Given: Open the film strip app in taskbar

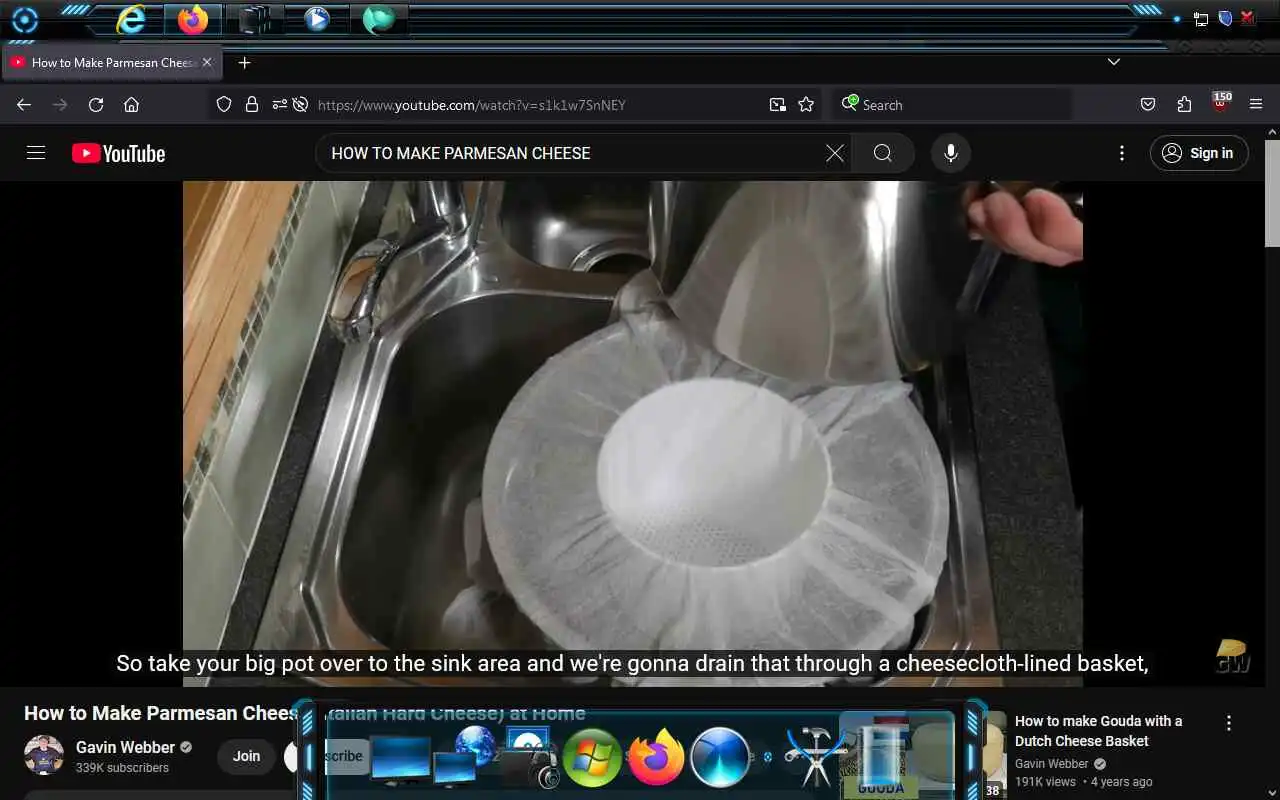Looking at the screenshot, I should (254, 19).
